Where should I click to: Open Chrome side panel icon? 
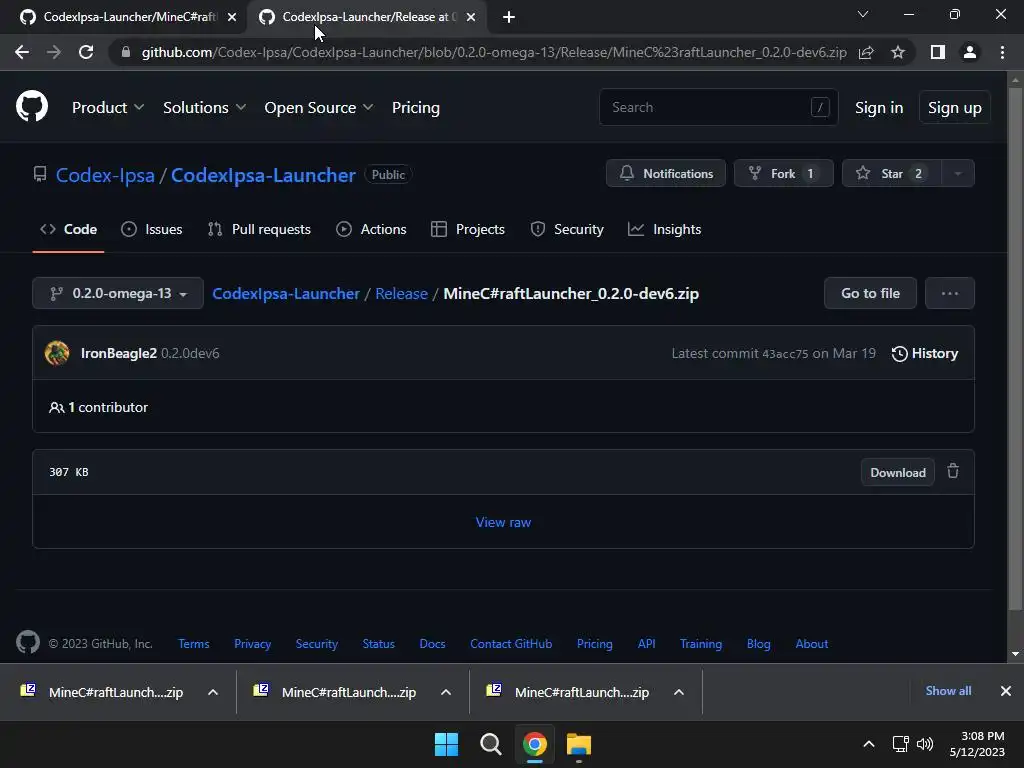[x=938, y=52]
